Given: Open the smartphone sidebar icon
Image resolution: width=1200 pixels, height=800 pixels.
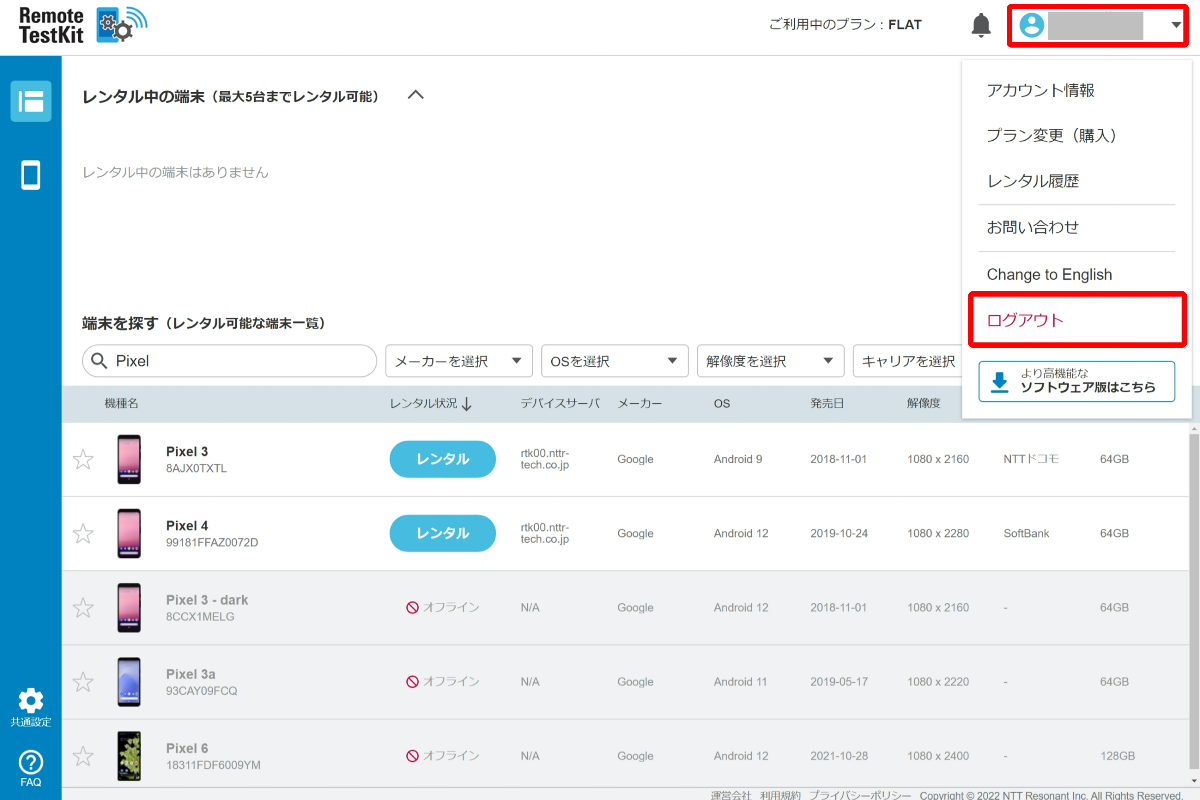Looking at the screenshot, I should 31,176.
